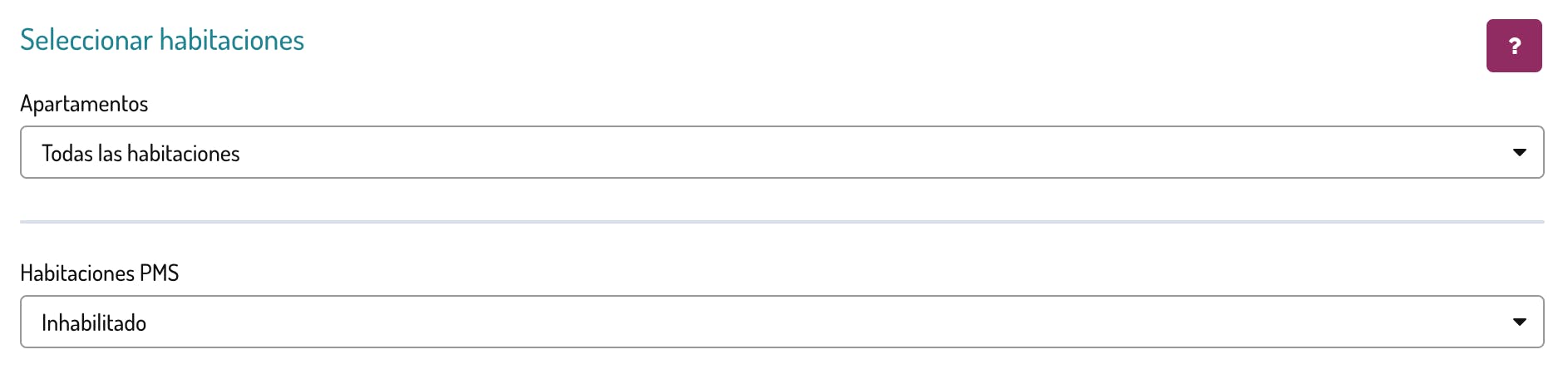Click the arrow on the Habitaciones PMS dropdown

(1519, 322)
